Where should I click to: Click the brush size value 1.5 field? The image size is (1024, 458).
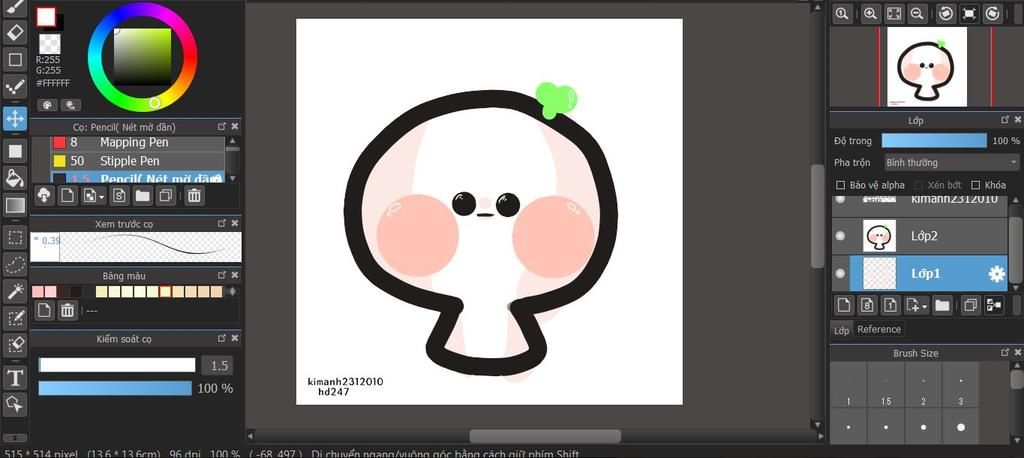coord(217,365)
